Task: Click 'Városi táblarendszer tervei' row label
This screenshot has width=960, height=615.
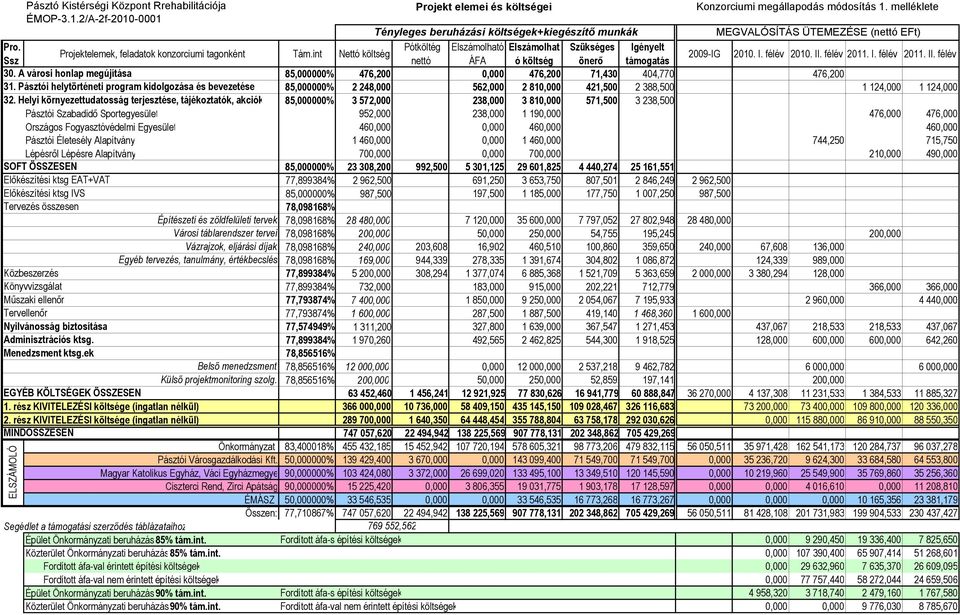Action: [x=227, y=233]
